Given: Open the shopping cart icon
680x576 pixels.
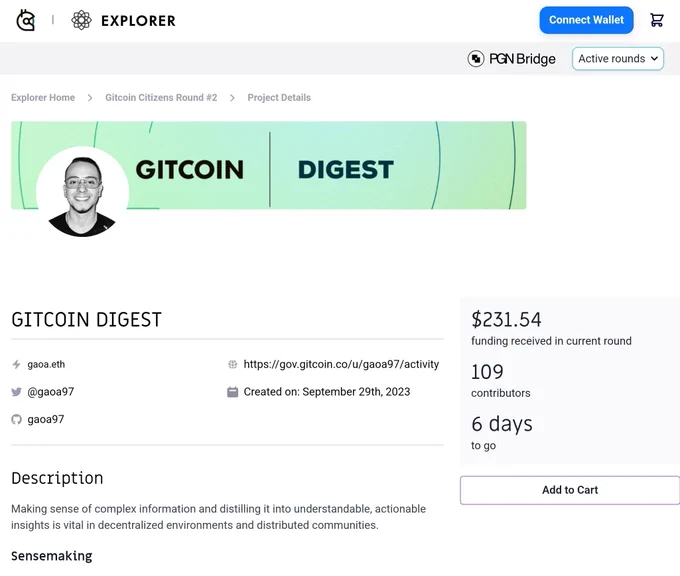Looking at the screenshot, I should click(x=657, y=20).
